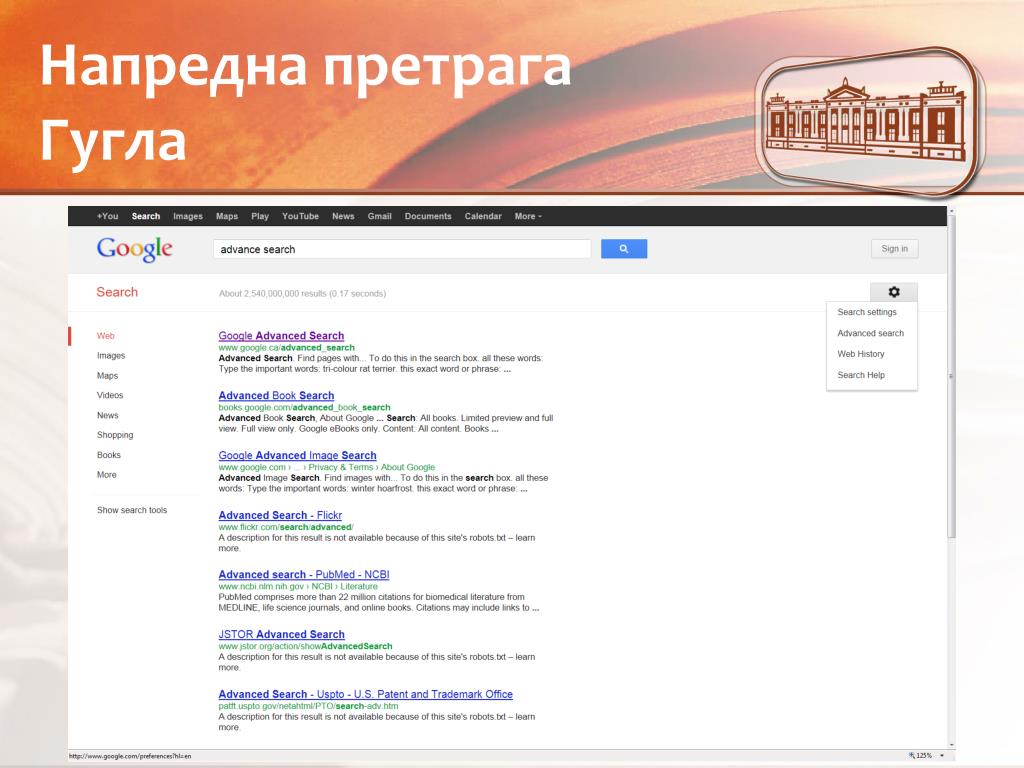Click www.flickr.com/search/advanced/ URL text

click(285, 527)
